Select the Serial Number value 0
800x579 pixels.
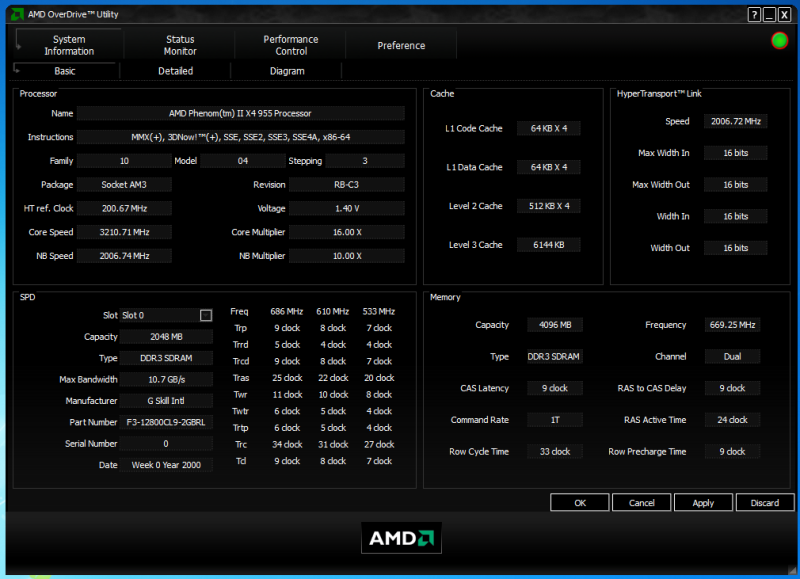pos(166,443)
